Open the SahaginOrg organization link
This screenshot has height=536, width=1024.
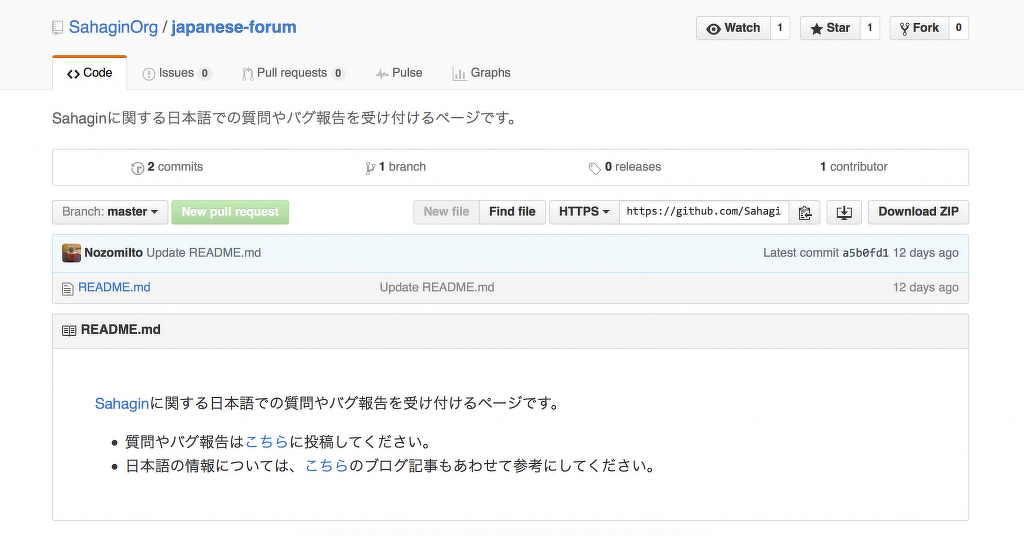pos(113,27)
